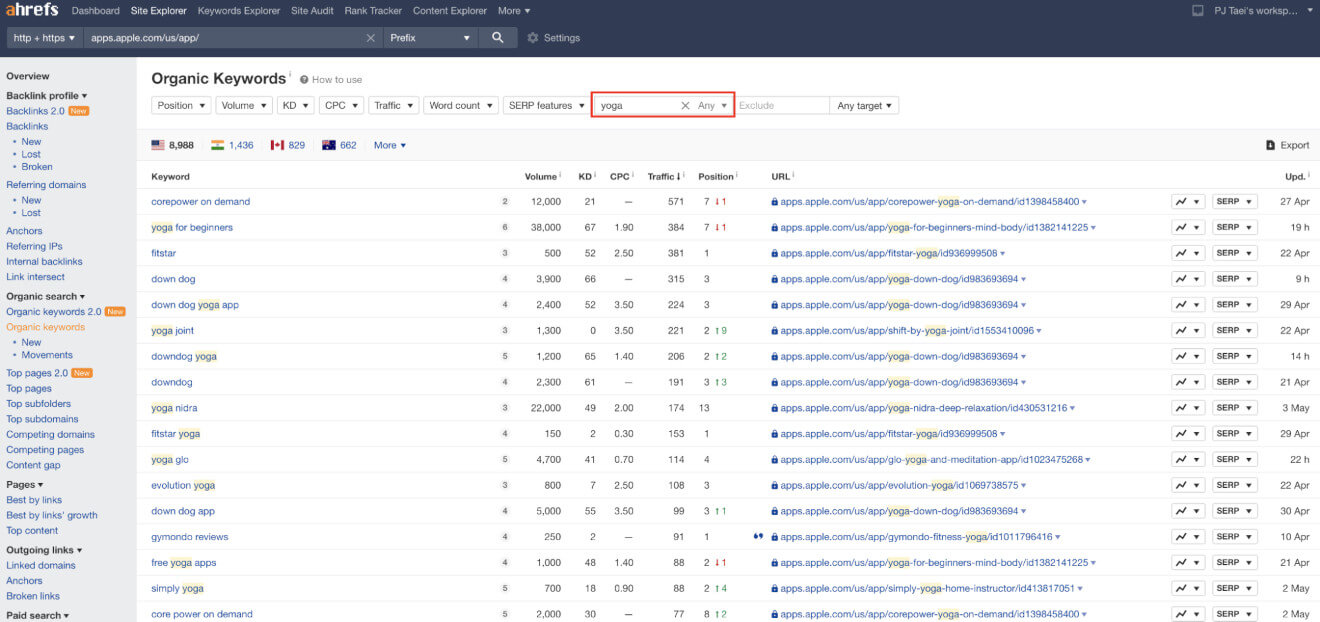Image resolution: width=1320 pixels, height=622 pixels.
Task: Open Site Audit tab
Action: coord(312,11)
